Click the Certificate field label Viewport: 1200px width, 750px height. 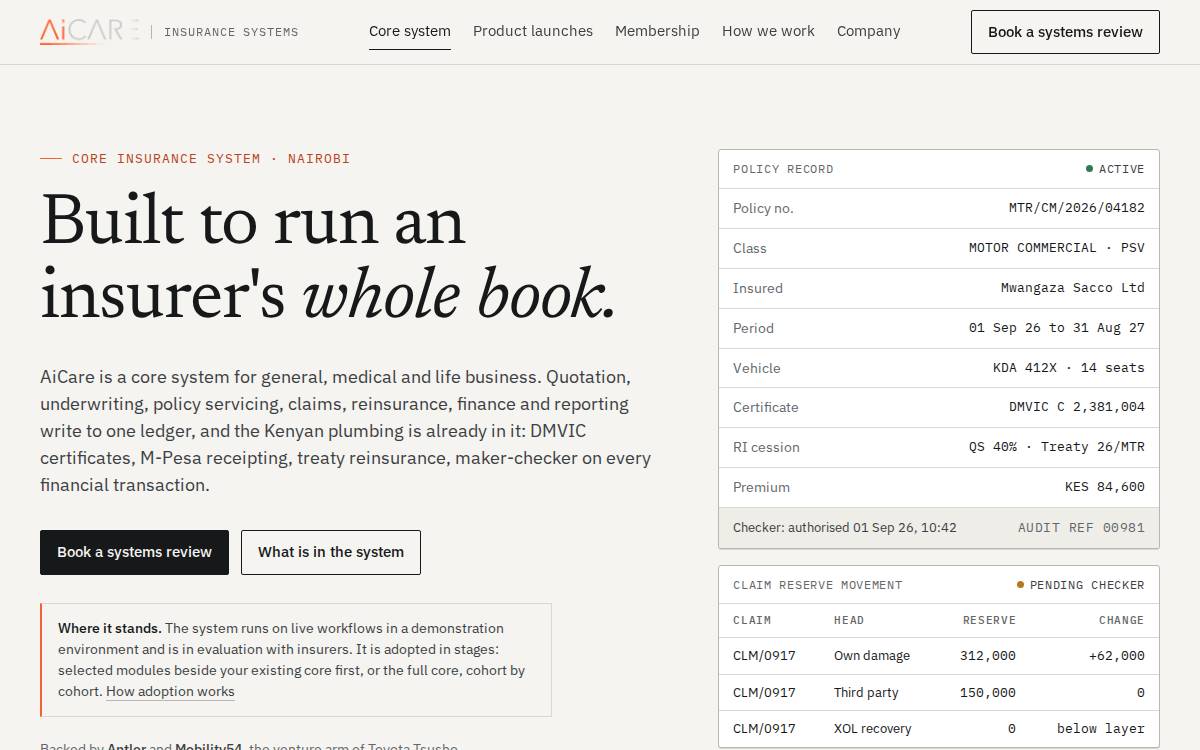[x=766, y=407]
